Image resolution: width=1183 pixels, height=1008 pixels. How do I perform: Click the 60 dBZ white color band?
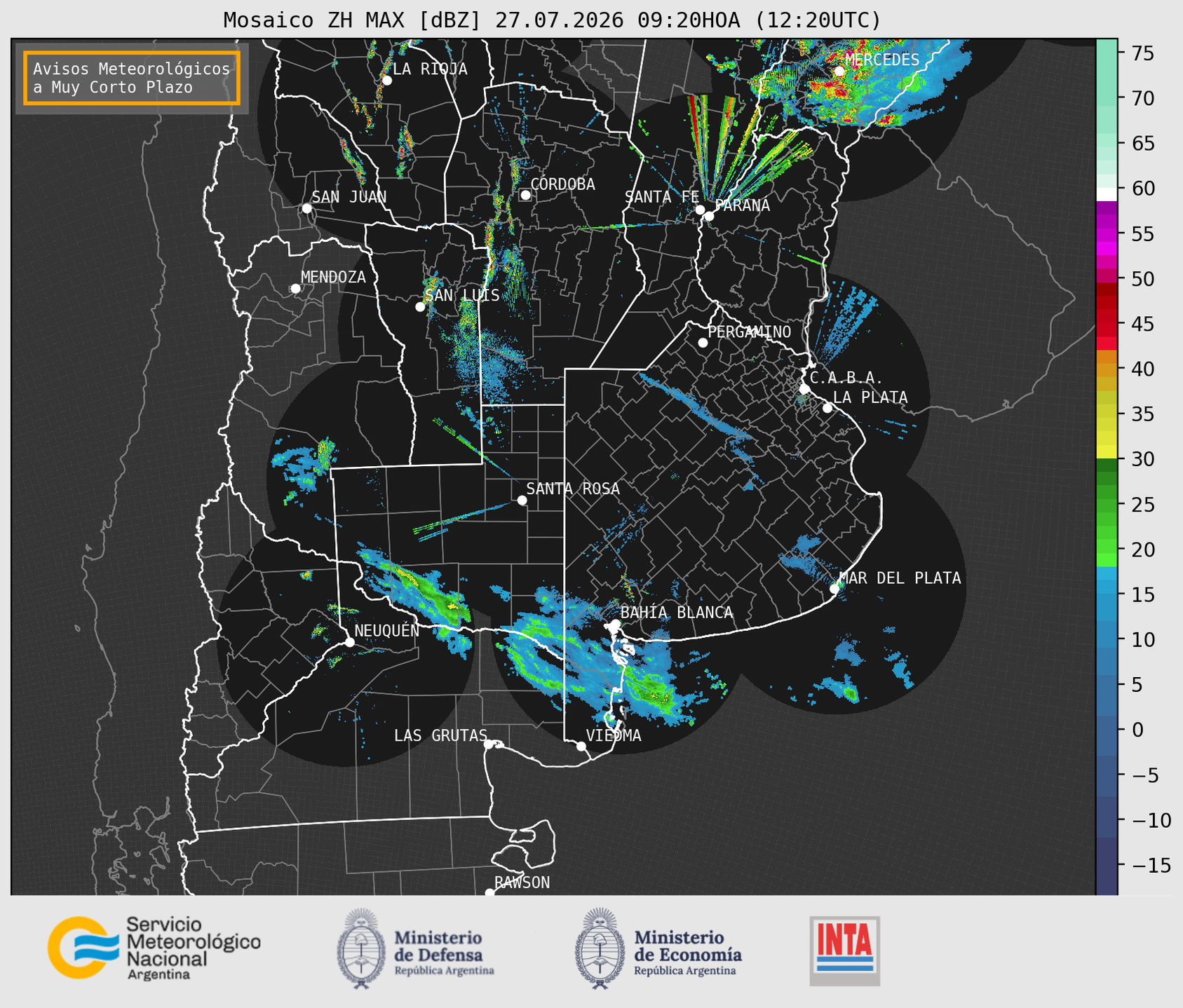coord(1107,194)
